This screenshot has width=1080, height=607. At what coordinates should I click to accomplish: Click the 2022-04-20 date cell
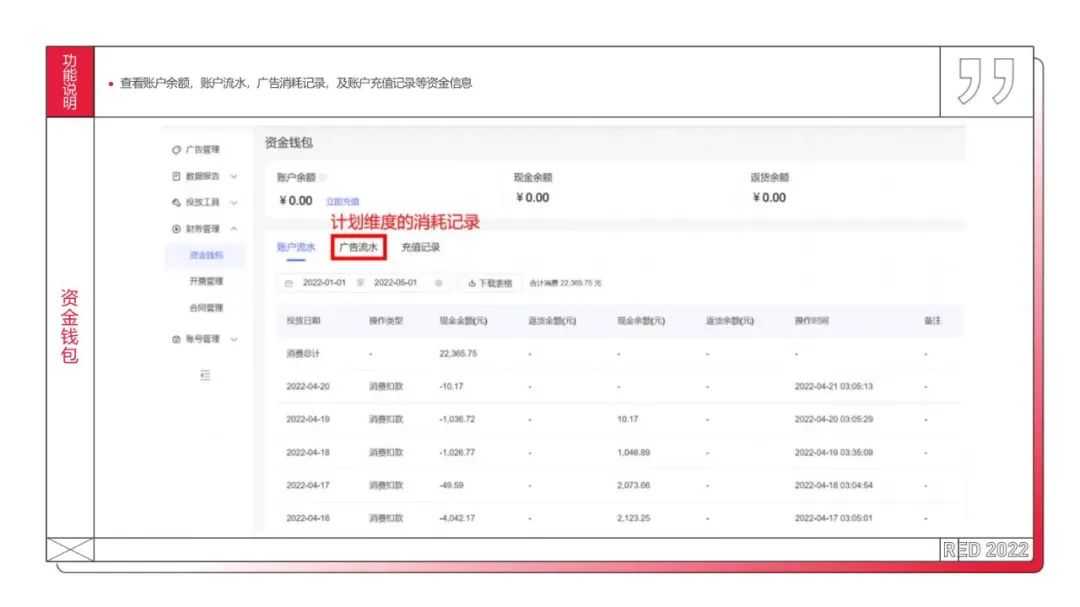[308, 387]
